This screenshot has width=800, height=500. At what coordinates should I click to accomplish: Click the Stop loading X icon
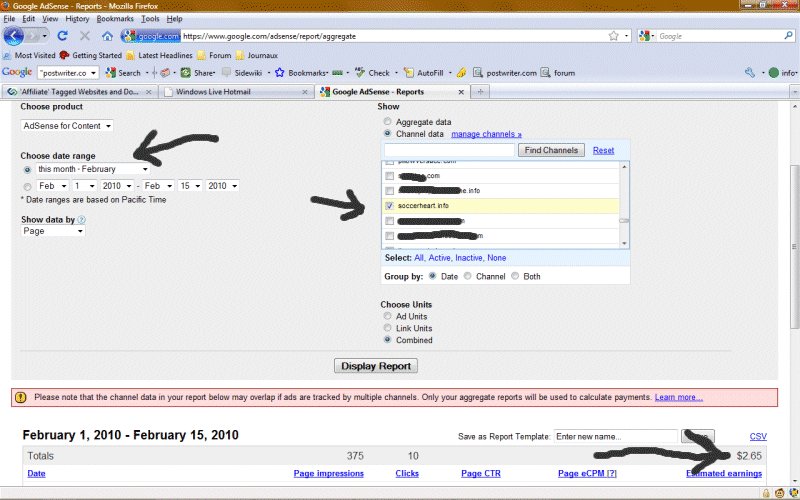[x=85, y=36]
